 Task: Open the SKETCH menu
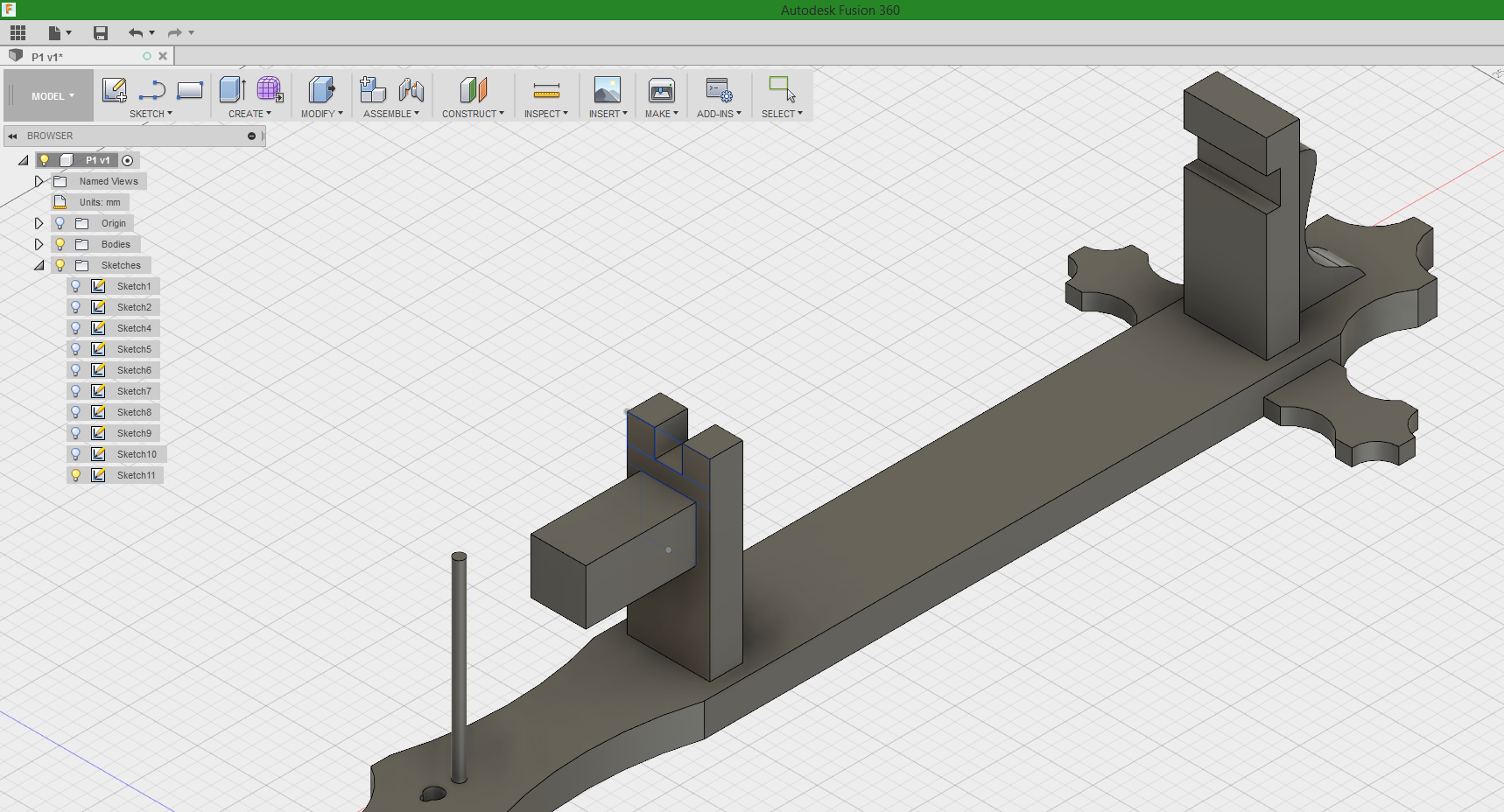click(x=151, y=114)
